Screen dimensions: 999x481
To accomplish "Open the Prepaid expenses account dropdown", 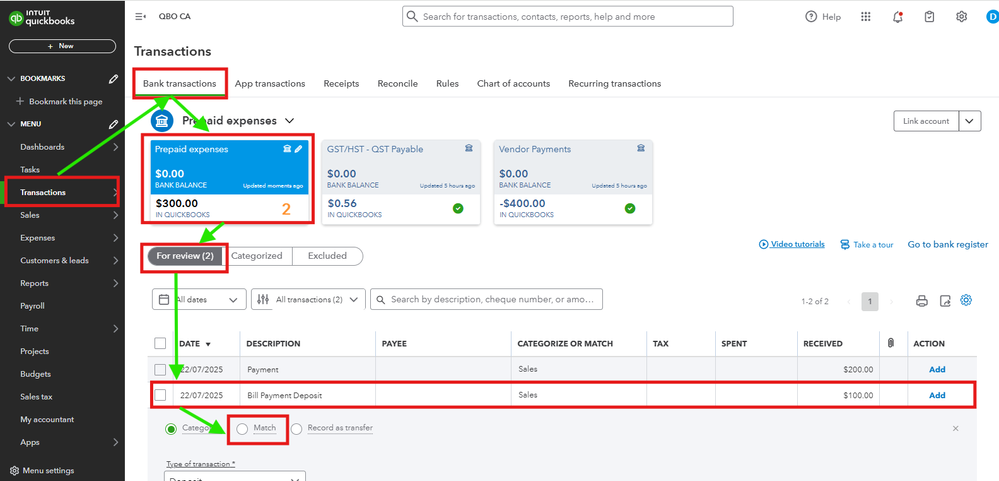I will point(289,120).
